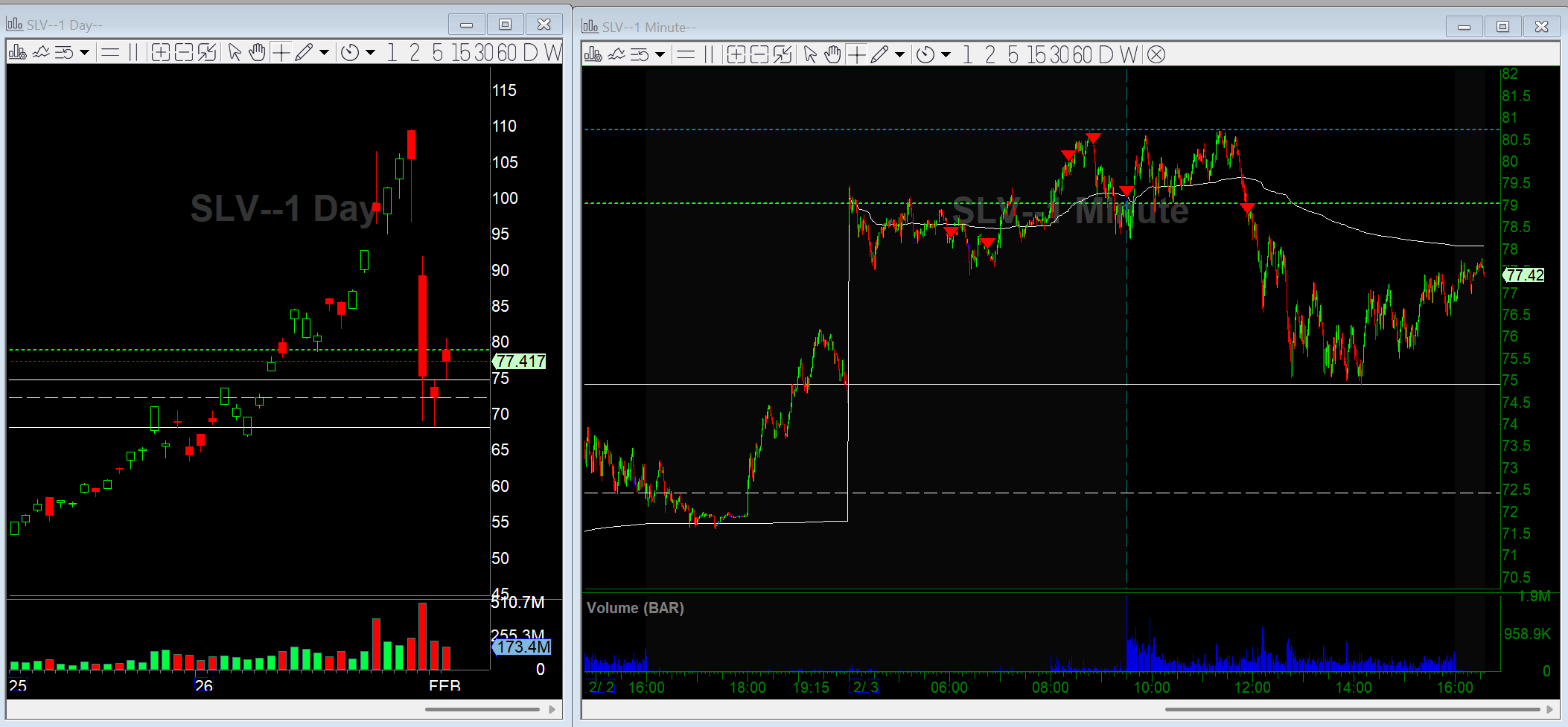
Task: Toggle the crosshair tool in Day window
Action: [x=281, y=52]
